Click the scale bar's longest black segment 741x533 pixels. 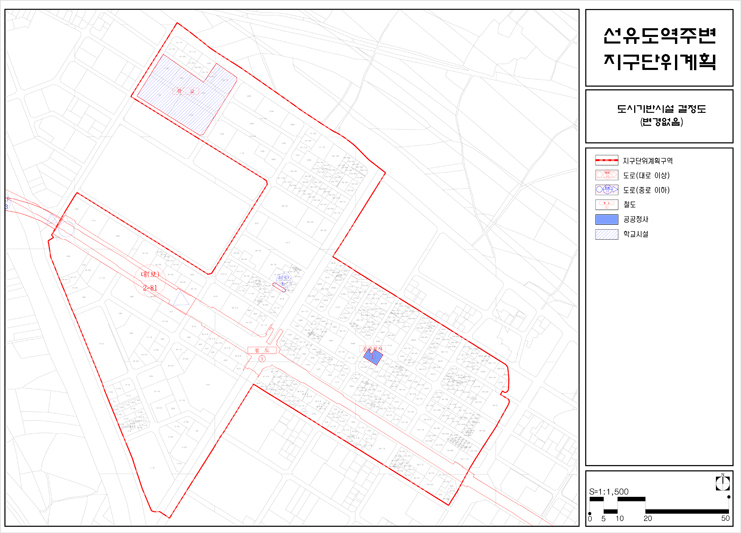coord(687,511)
